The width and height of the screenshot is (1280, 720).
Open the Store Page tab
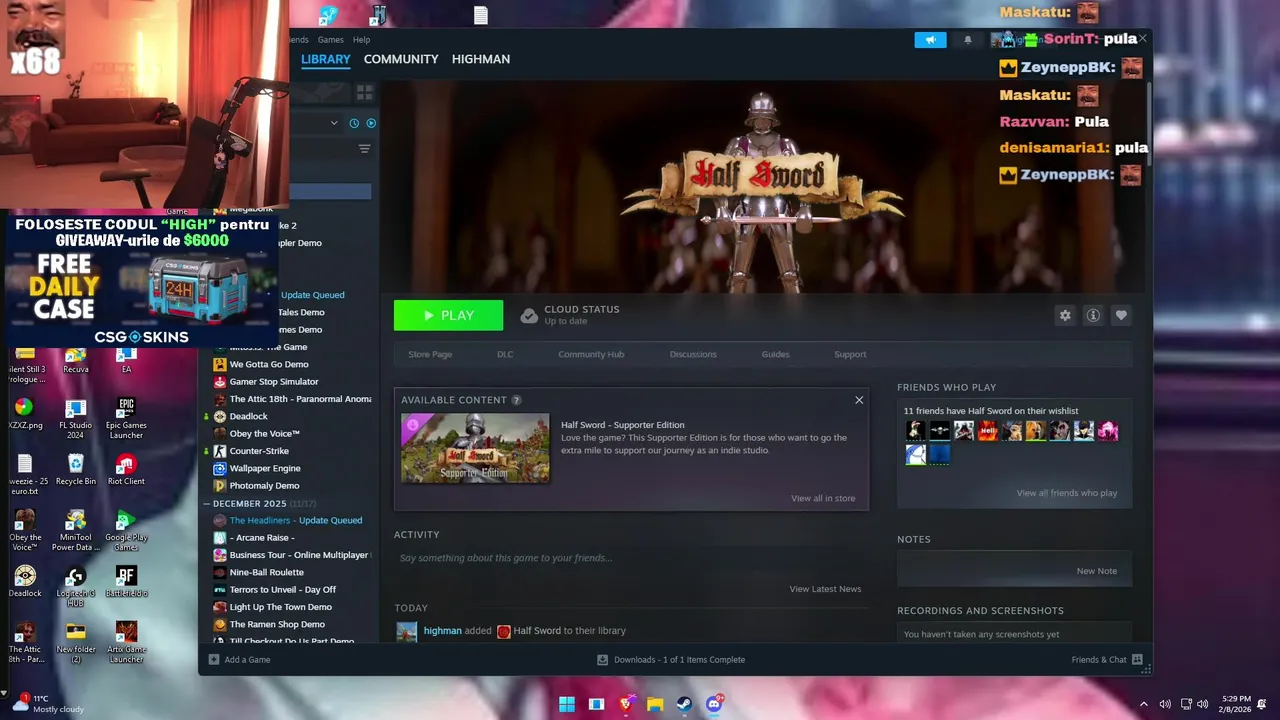[x=430, y=354]
